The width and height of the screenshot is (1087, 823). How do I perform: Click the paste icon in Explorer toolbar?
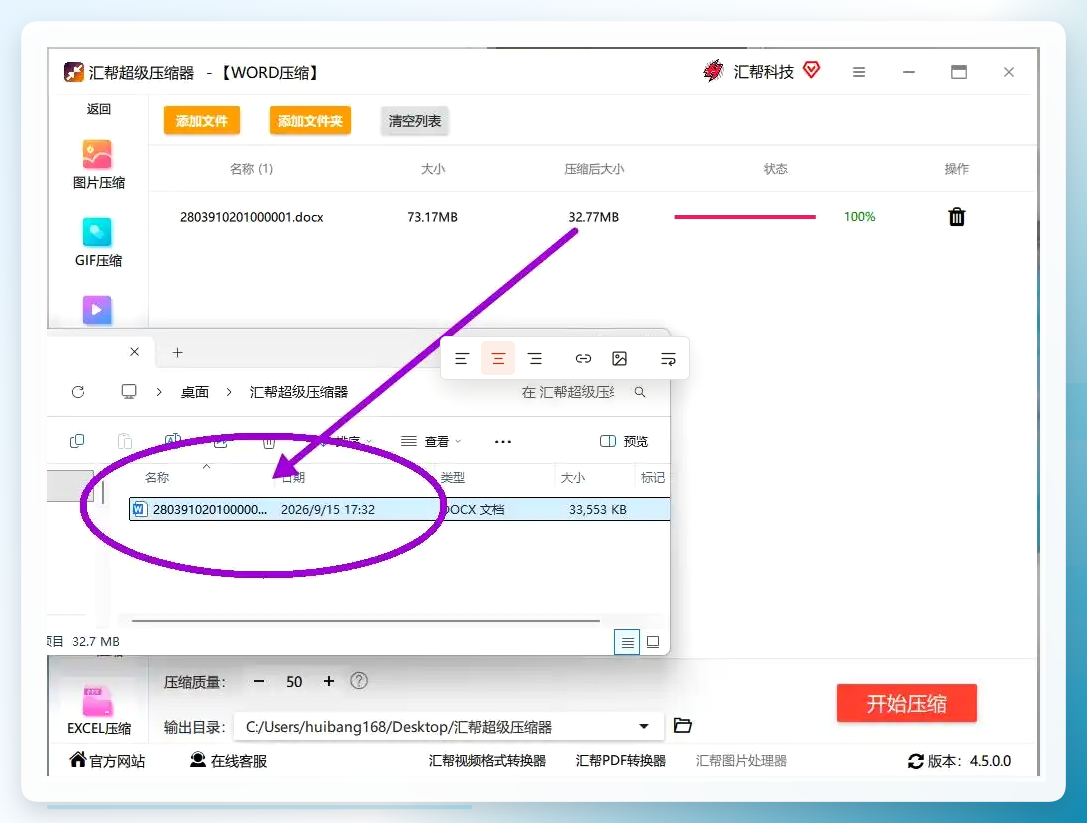pyautogui.click(x=125, y=441)
